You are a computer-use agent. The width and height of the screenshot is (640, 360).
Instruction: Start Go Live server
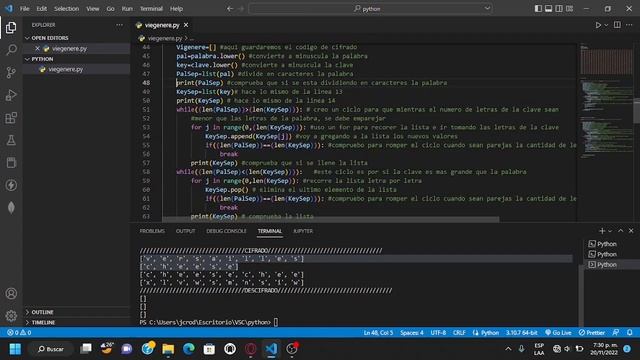pos(558,333)
